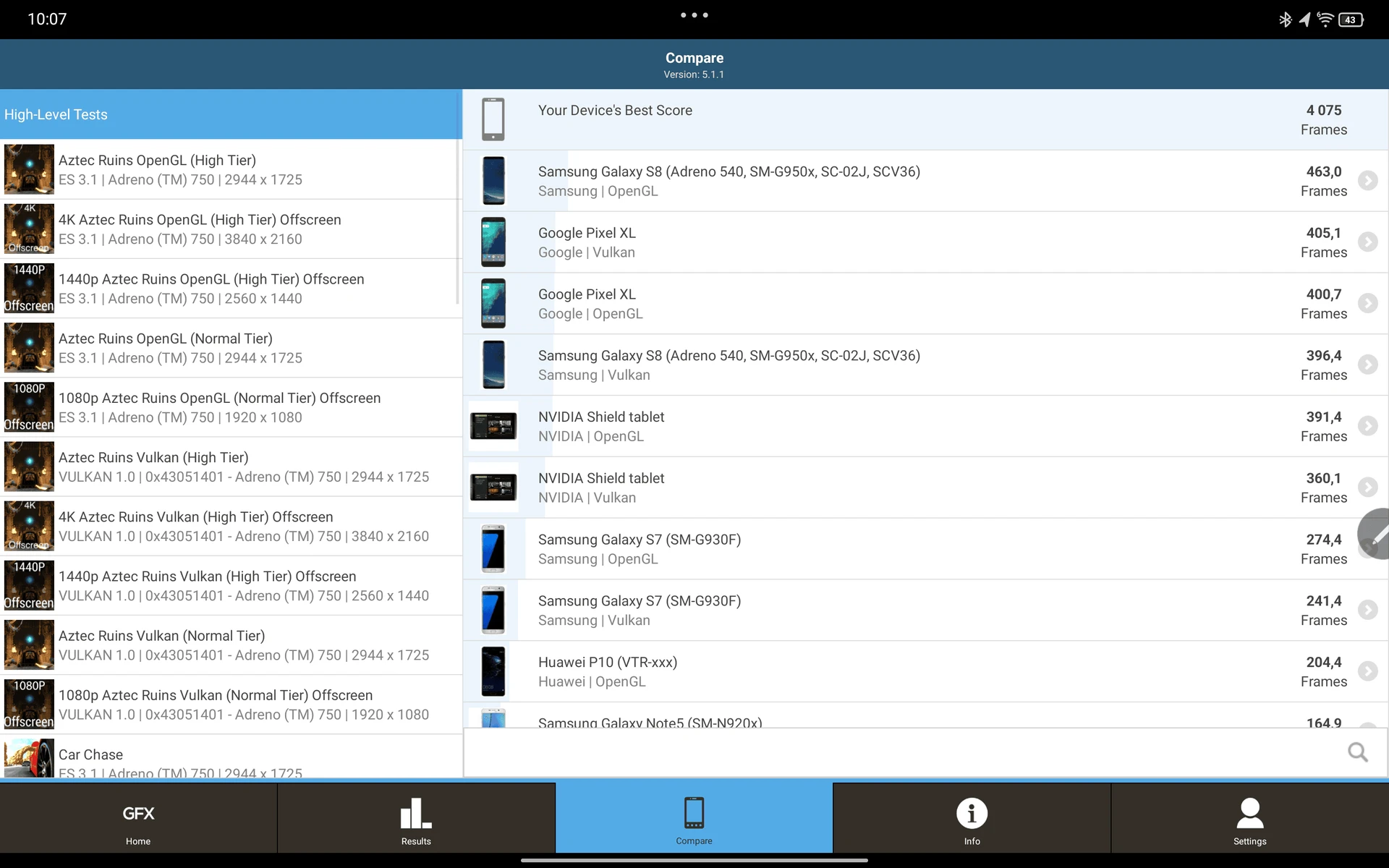Switch to the Results tab
1389x868 pixels.
coord(416,818)
